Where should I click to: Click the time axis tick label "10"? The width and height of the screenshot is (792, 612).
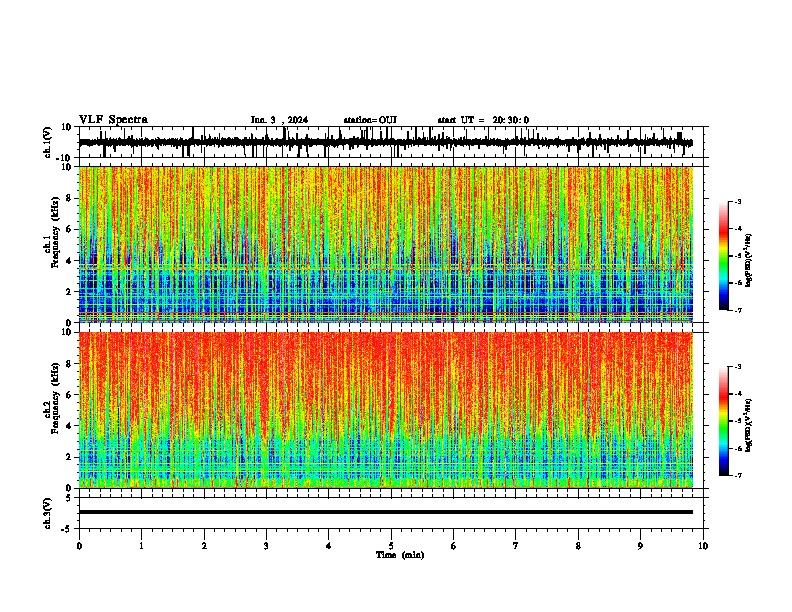[x=703, y=546]
